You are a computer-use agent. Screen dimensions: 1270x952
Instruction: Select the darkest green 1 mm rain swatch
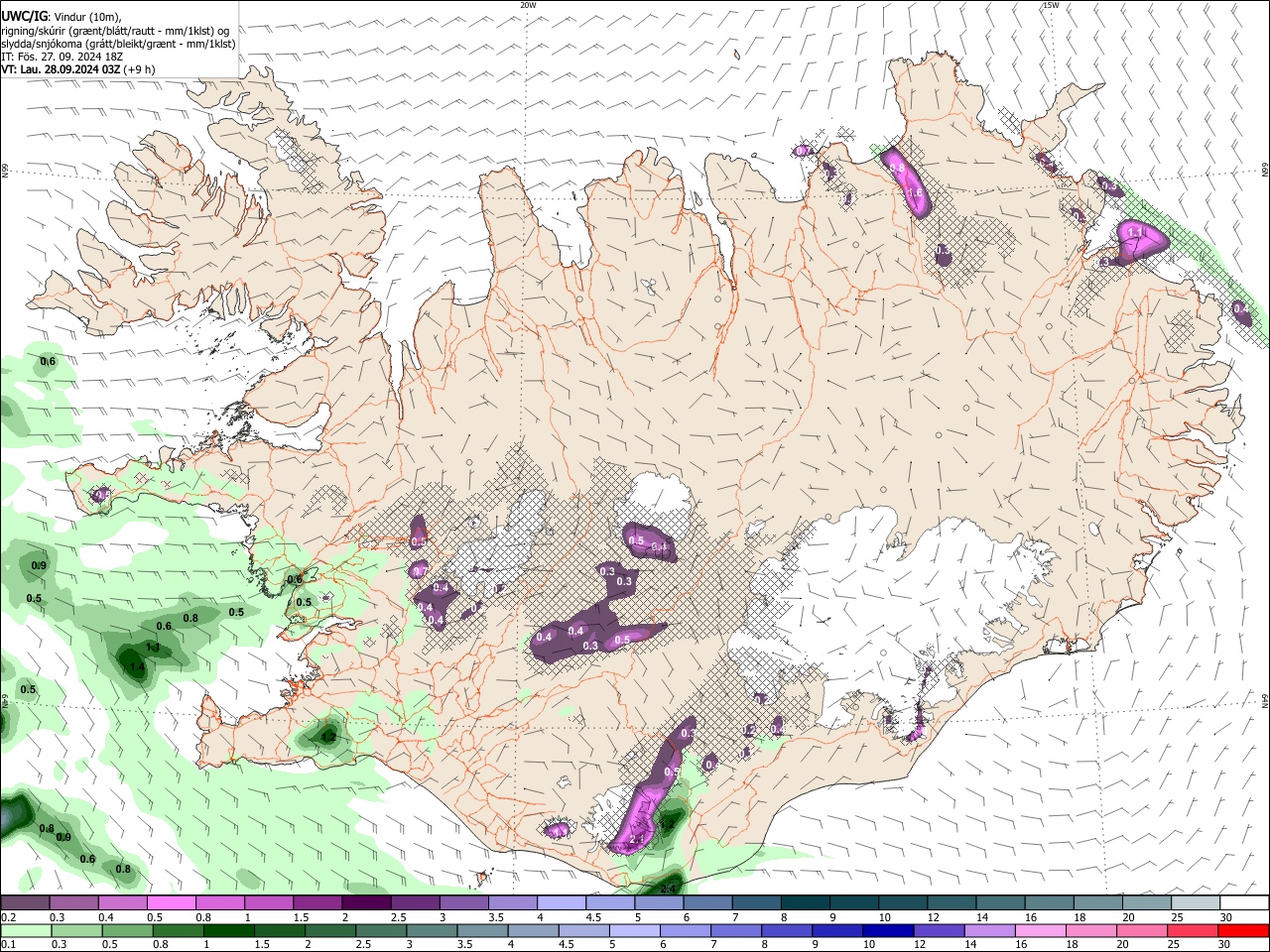click(228, 930)
